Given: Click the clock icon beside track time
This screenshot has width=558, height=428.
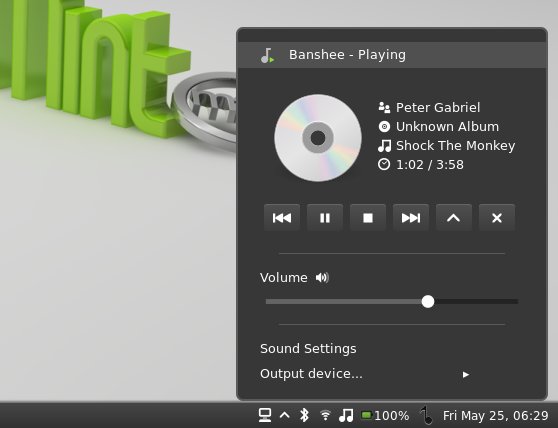Looking at the screenshot, I should point(384,164).
